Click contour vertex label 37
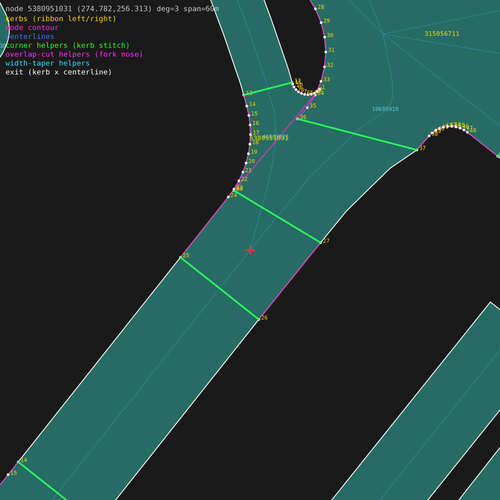This screenshot has height=500, width=500. (422, 148)
